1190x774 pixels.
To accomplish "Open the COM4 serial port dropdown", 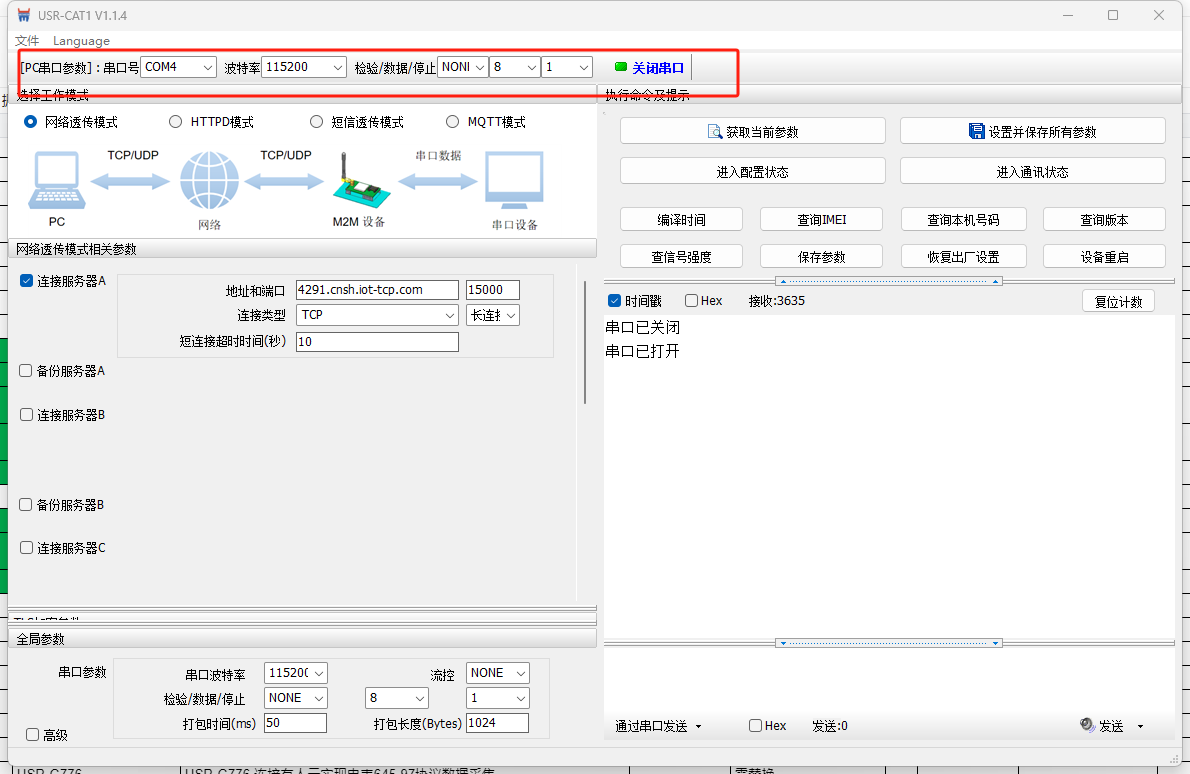I will click(x=178, y=67).
